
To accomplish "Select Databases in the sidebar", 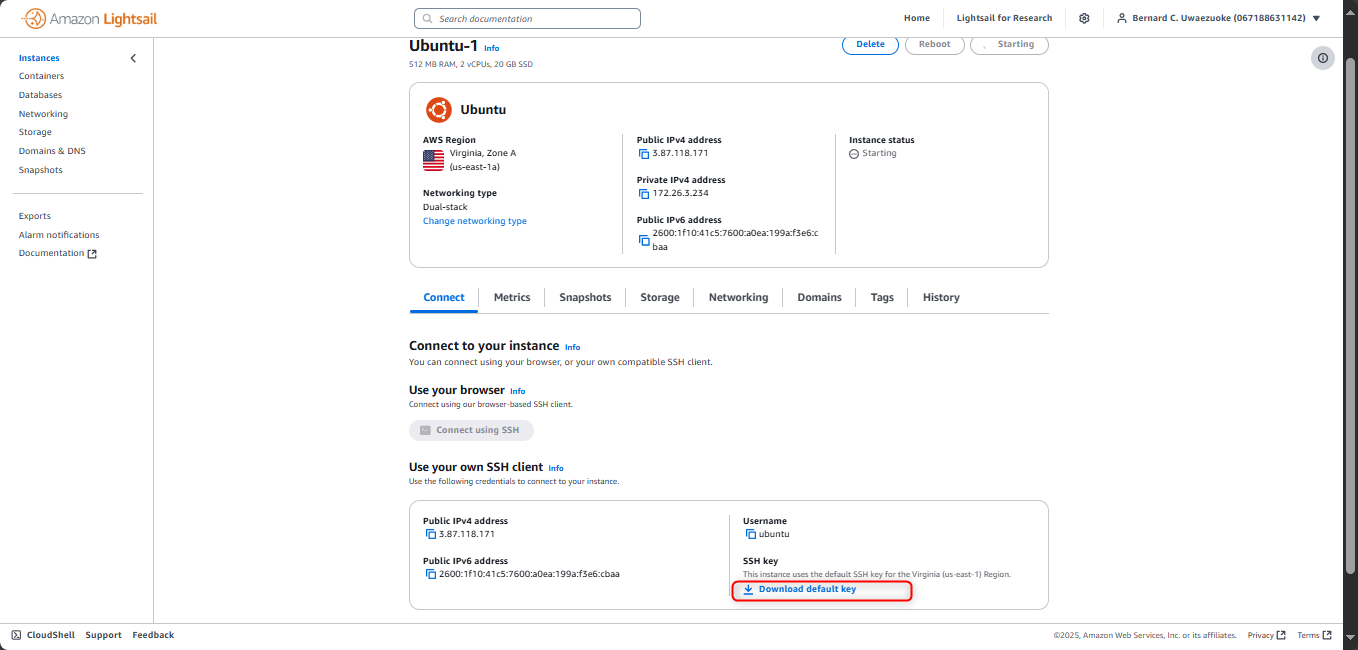I will pyautogui.click(x=40, y=95).
